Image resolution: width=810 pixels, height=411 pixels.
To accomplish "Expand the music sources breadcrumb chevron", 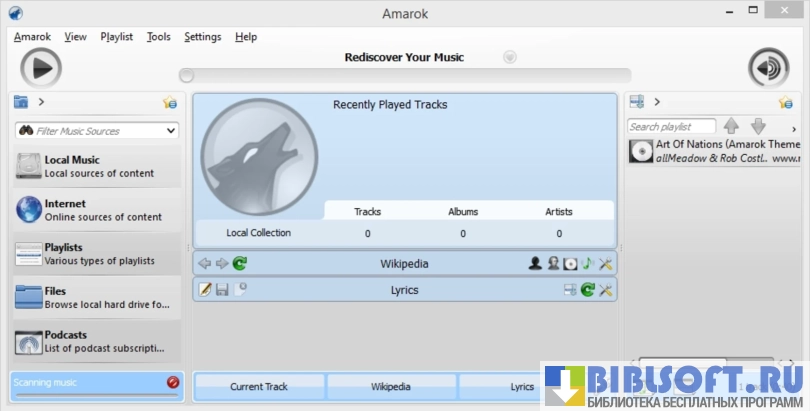I will tap(41, 102).
